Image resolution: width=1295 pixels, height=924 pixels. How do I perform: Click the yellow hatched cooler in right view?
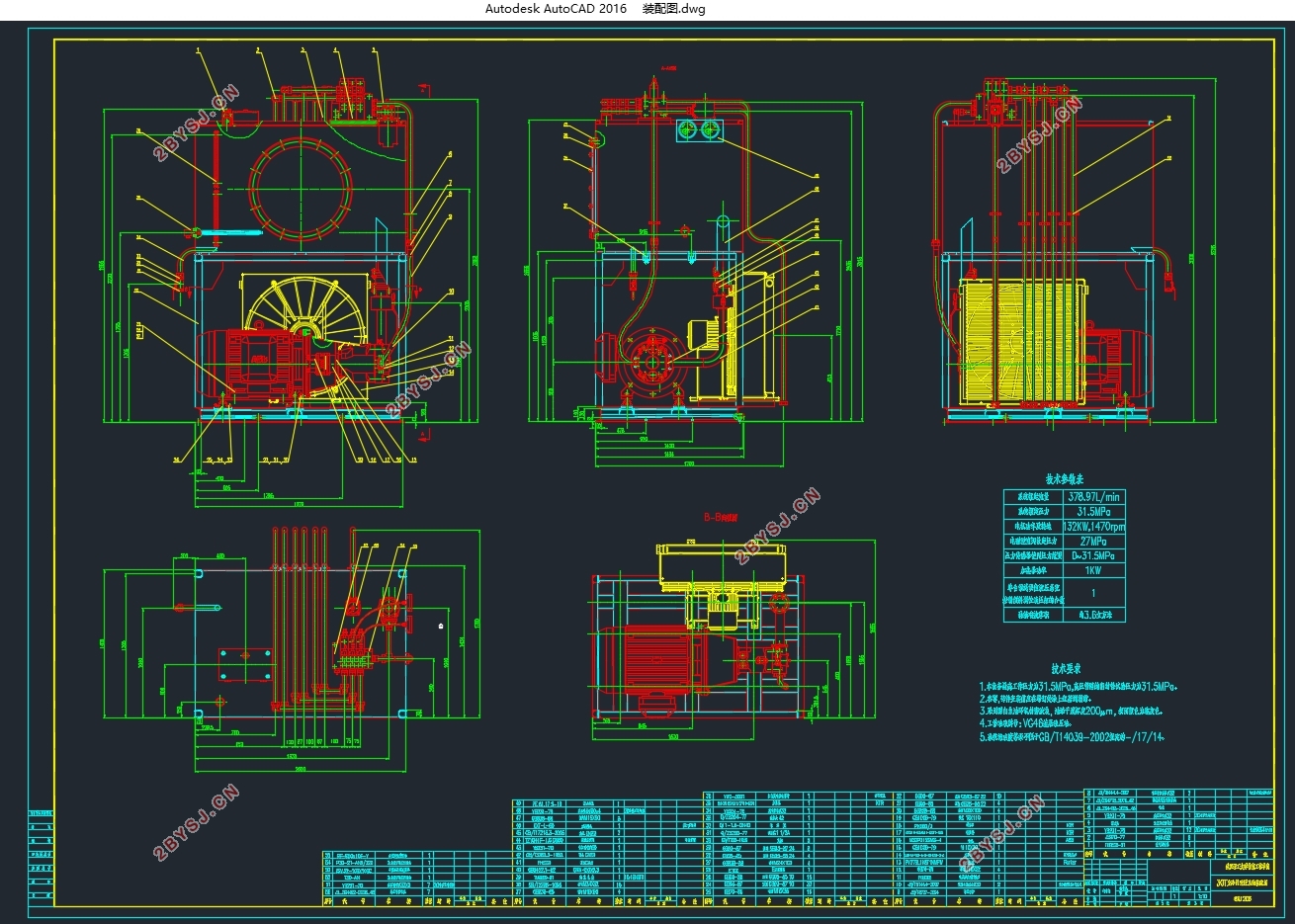click(1025, 342)
